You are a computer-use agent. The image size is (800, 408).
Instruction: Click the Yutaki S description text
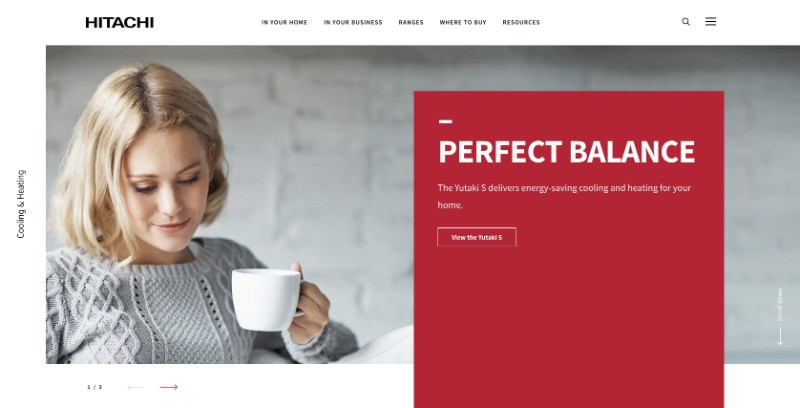[564, 196]
